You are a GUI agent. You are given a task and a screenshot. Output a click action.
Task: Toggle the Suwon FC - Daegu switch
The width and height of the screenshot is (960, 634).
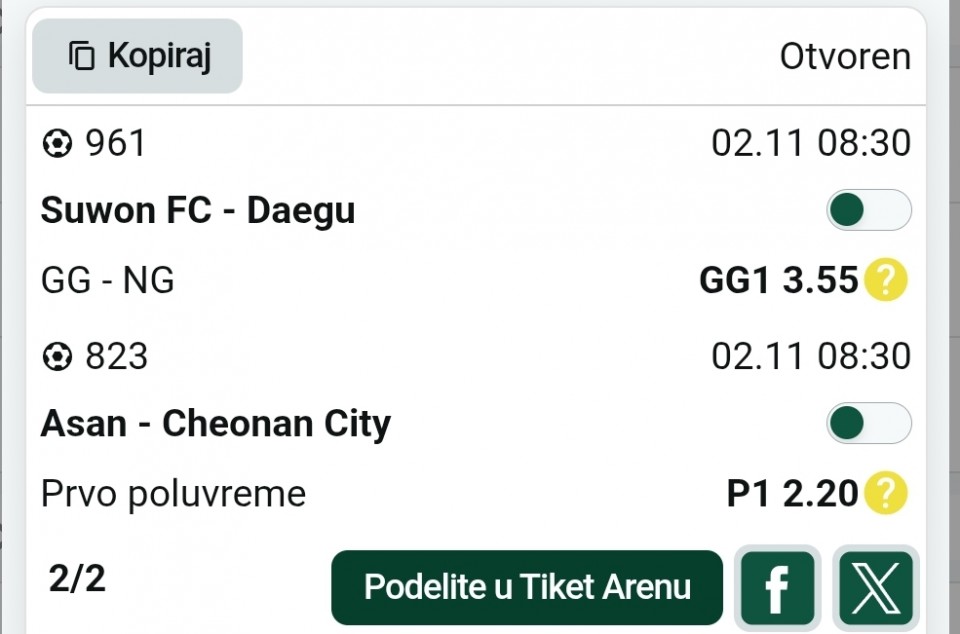pos(868,211)
